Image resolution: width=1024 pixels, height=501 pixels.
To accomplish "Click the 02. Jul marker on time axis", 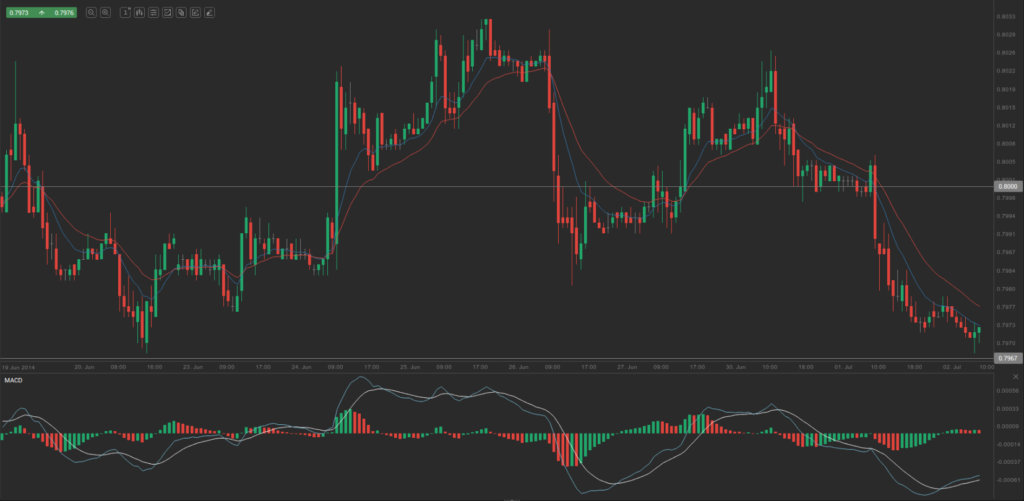I will (949, 367).
